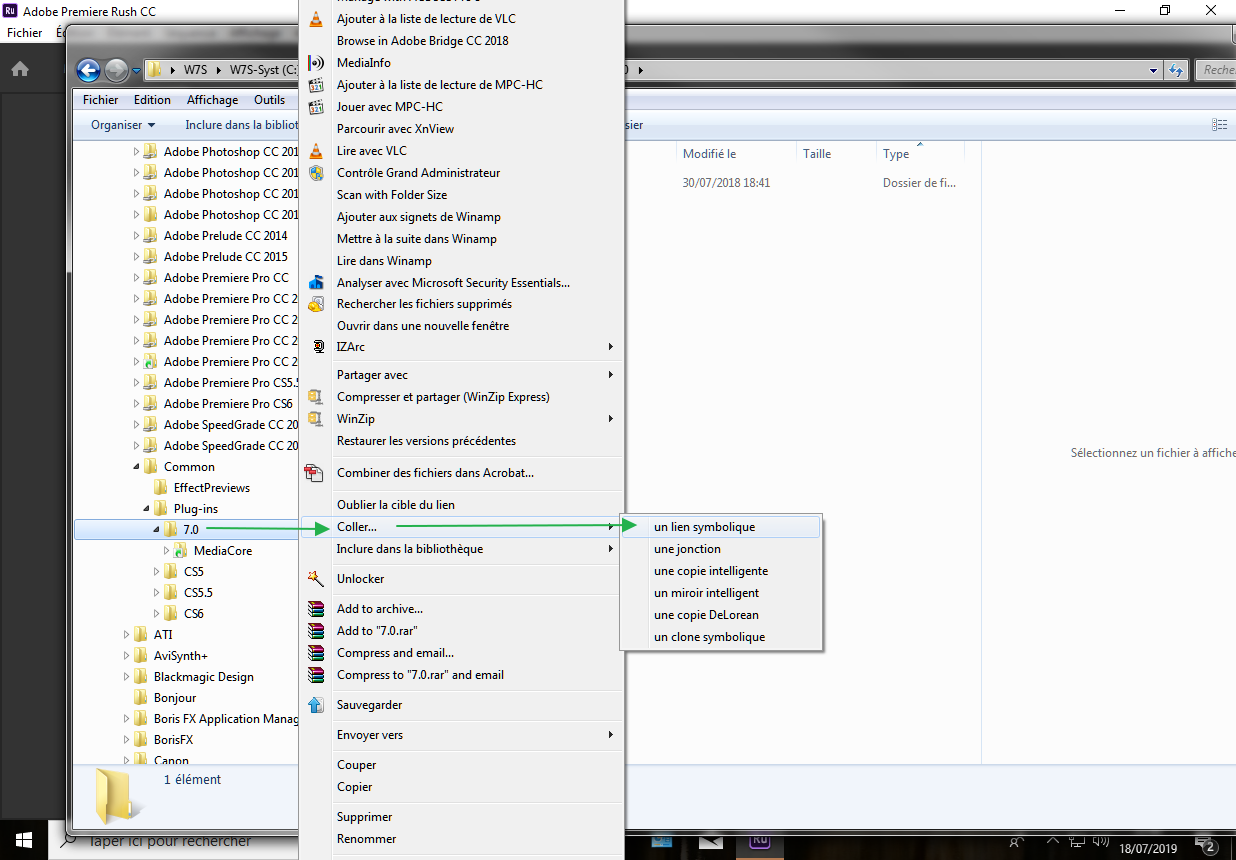Image resolution: width=1236 pixels, height=860 pixels.
Task: Collapse the Plug-ins folder in tree
Action: (x=147, y=509)
